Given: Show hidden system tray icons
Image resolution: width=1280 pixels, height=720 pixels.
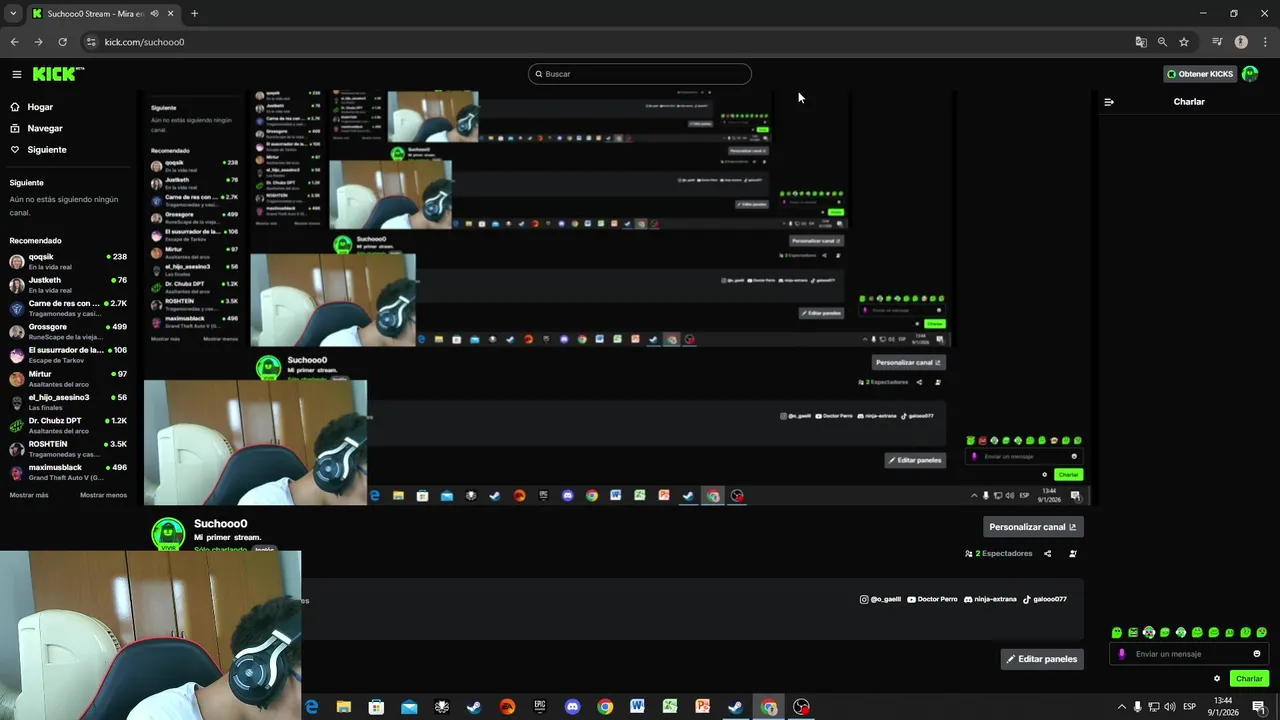Looking at the screenshot, I should (1121, 707).
